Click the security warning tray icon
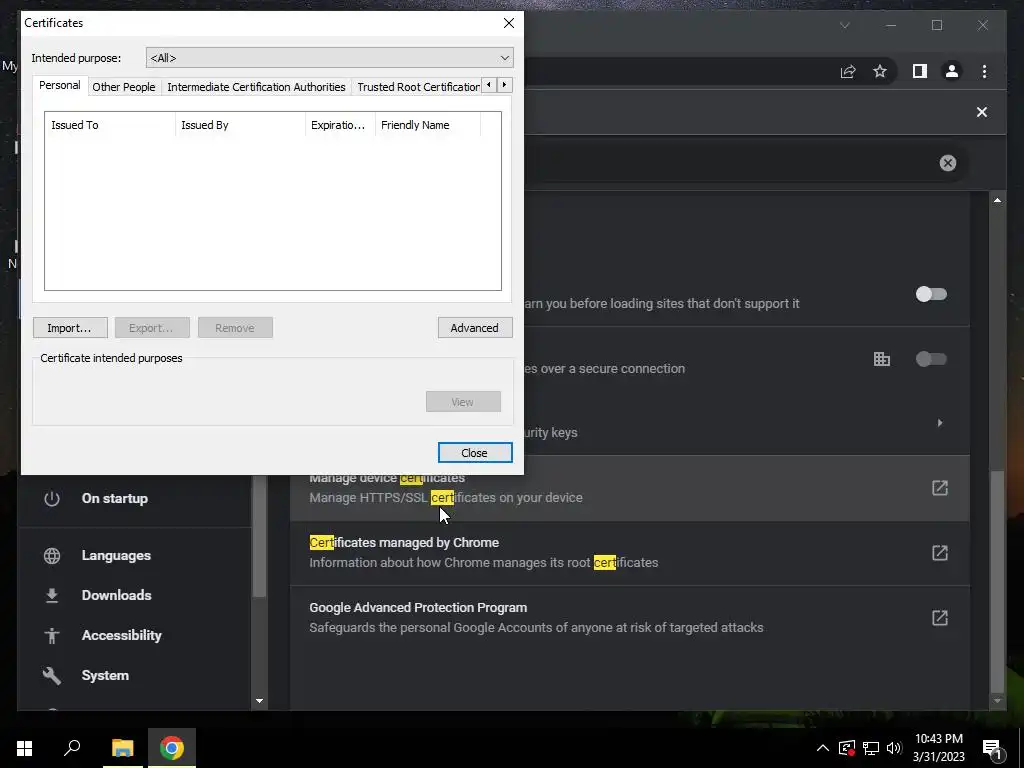The image size is (1024, 768). coord(847,748)
